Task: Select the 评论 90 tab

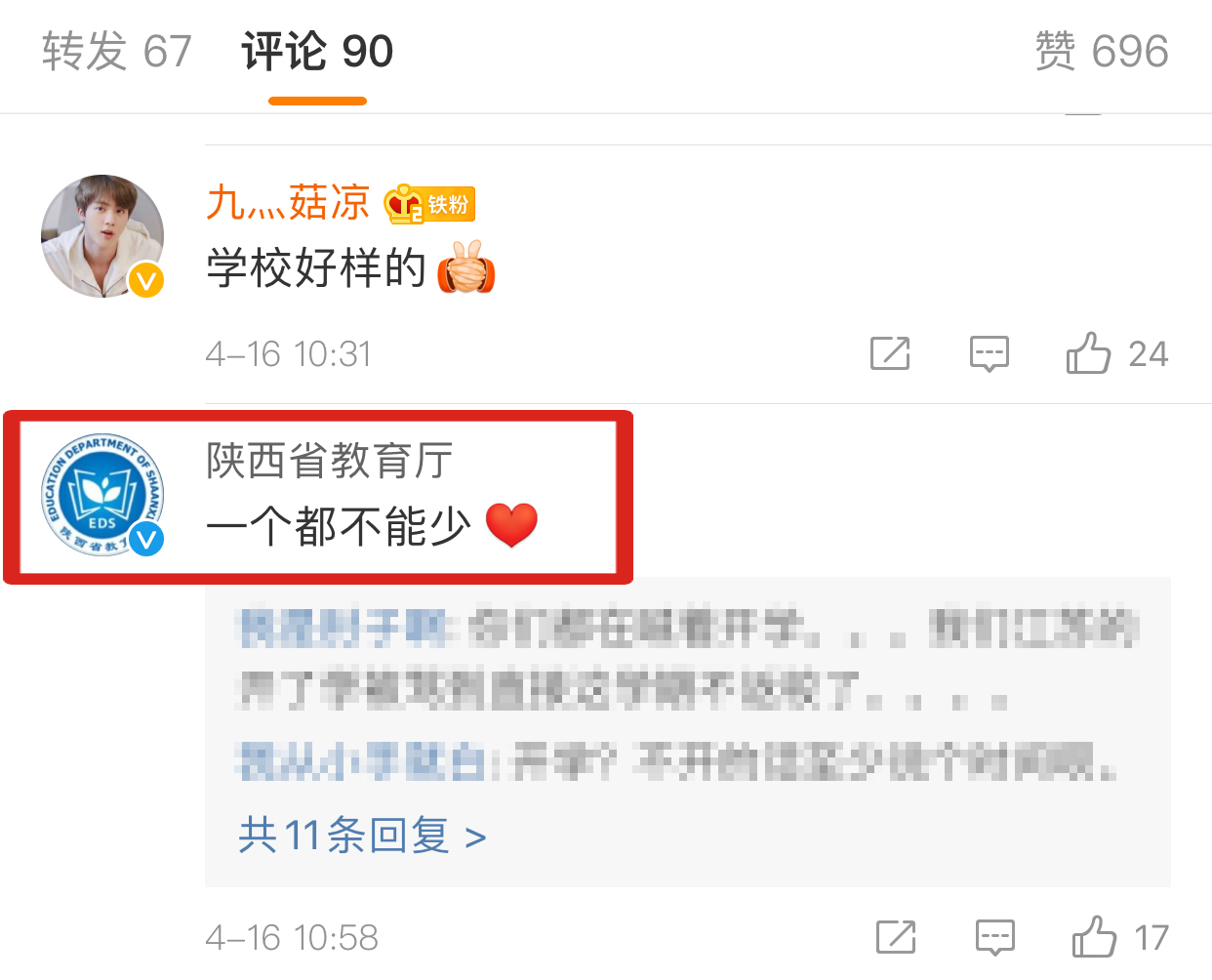Action: coord(317,51)
